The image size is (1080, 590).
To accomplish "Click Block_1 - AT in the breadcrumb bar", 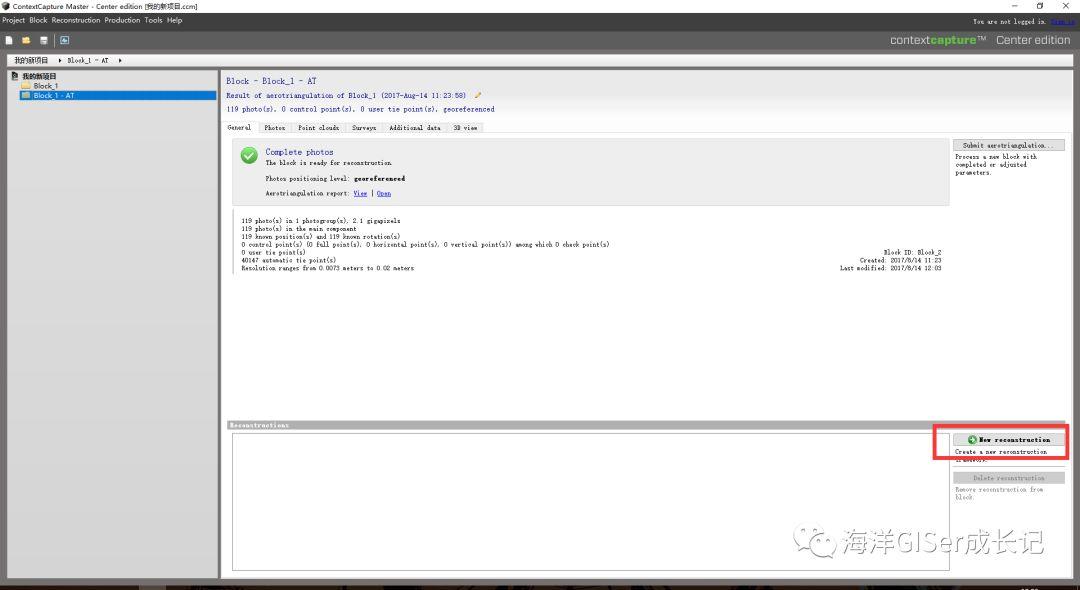I will pyautogui.click(x=88, y=61).
